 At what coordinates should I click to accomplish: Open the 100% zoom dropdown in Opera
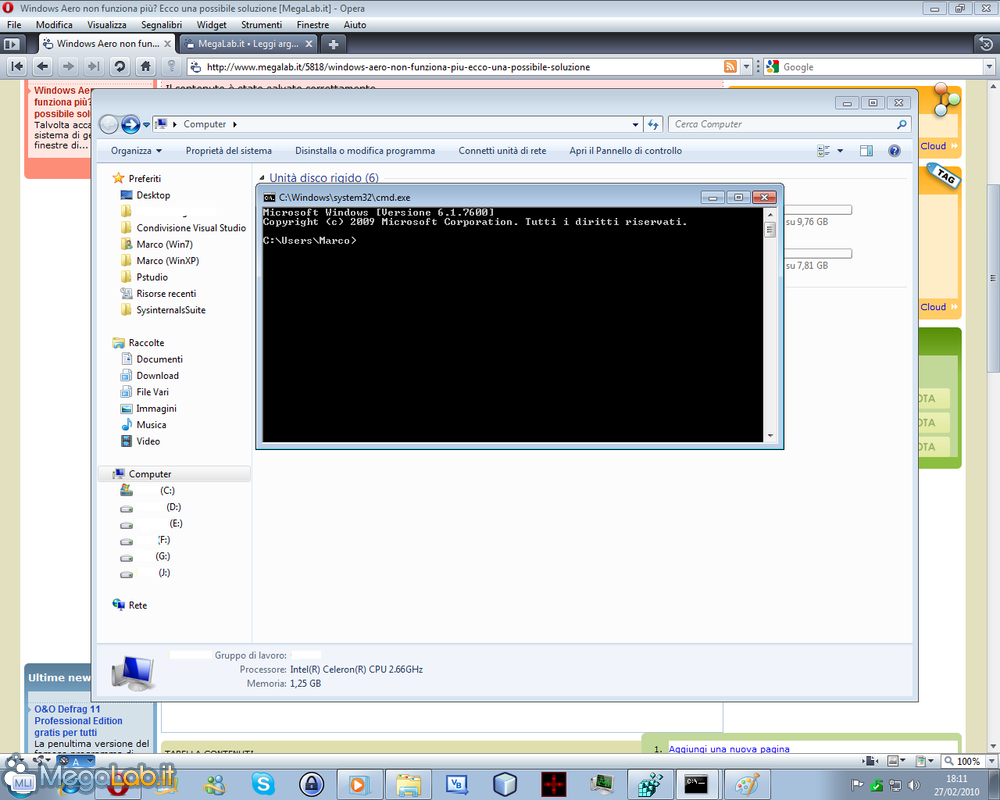click(991, 761)
